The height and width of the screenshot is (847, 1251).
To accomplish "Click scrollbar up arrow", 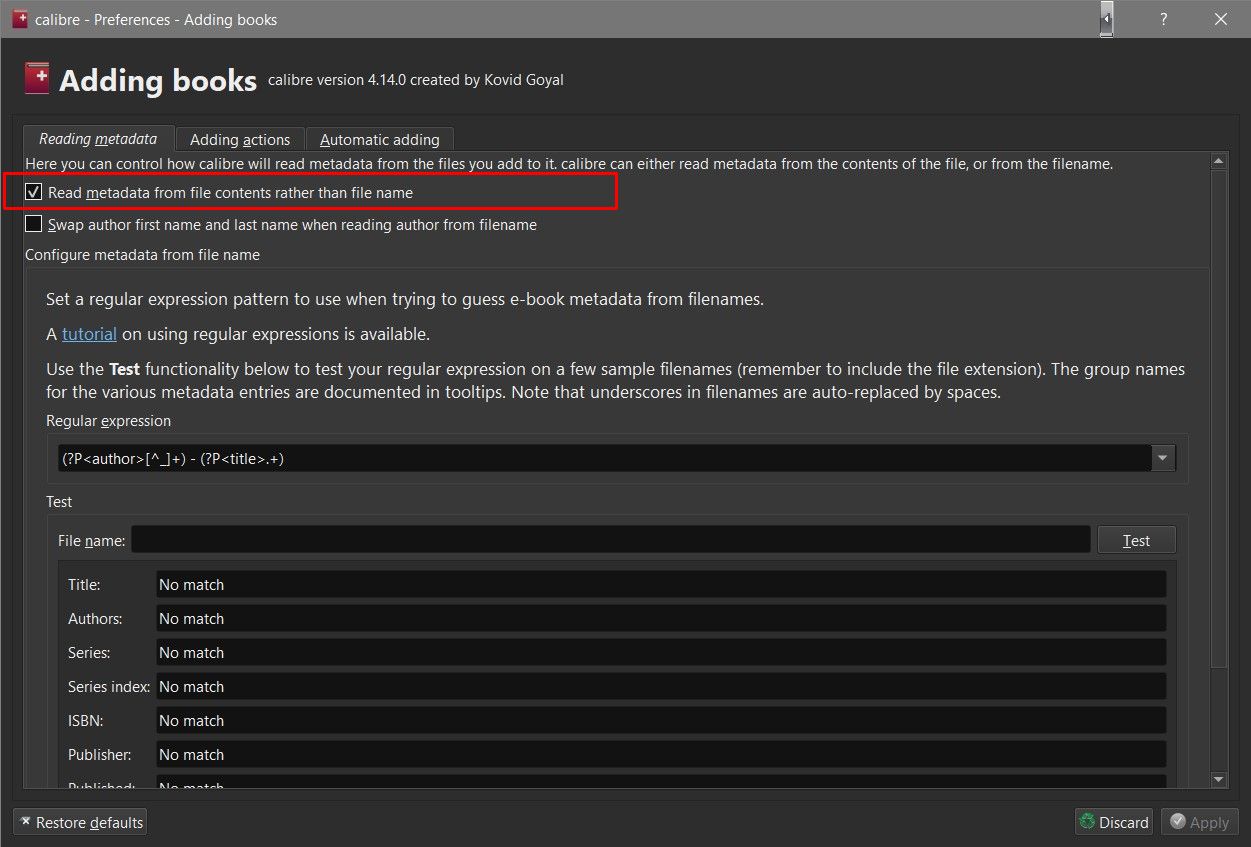I will [x=1218, y=161].
